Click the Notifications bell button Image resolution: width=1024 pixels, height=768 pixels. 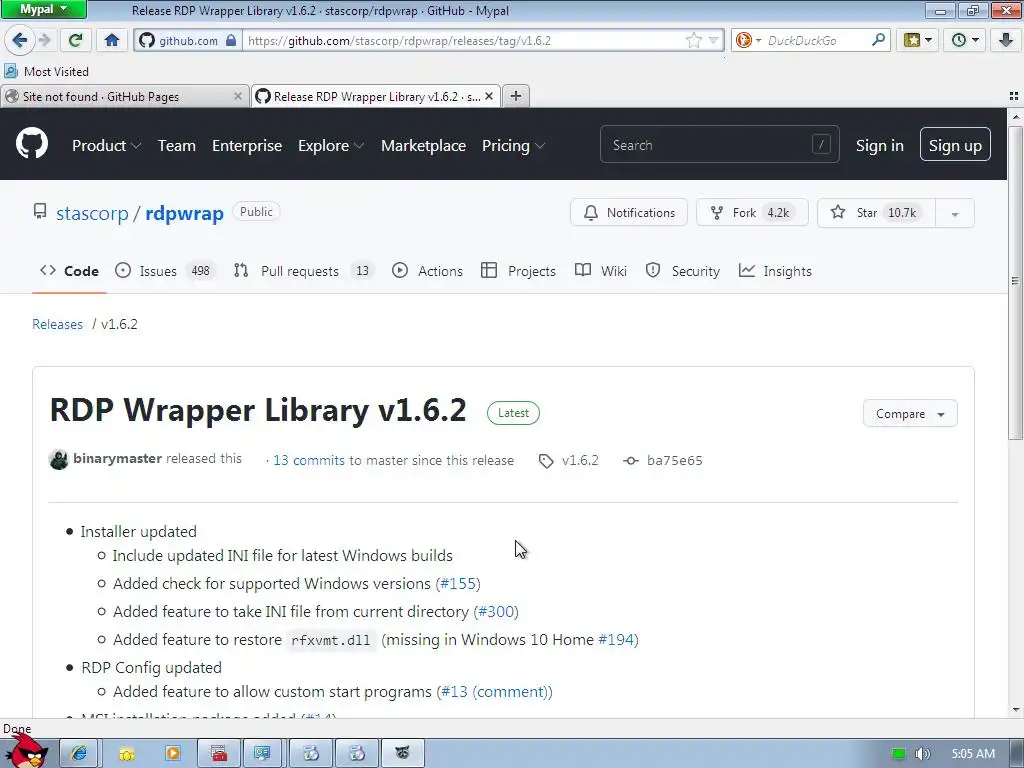tap(629, 213)
